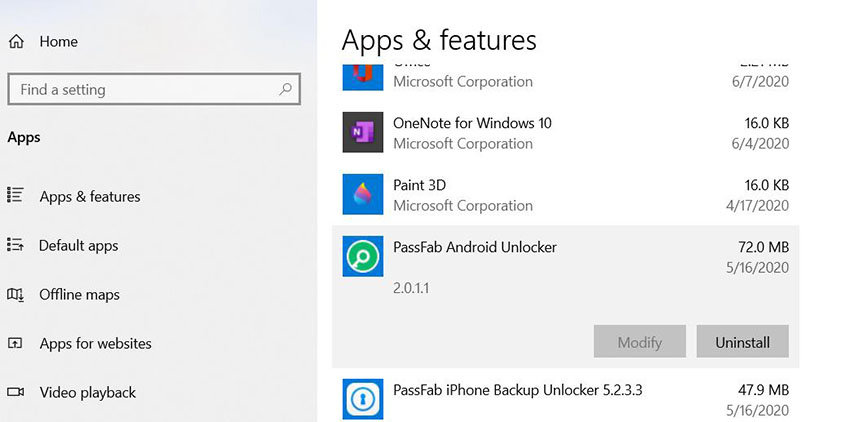Click the PassFab iPhone Backup Unlocker icon
850x422 pixels.
(x=361, y=399)
